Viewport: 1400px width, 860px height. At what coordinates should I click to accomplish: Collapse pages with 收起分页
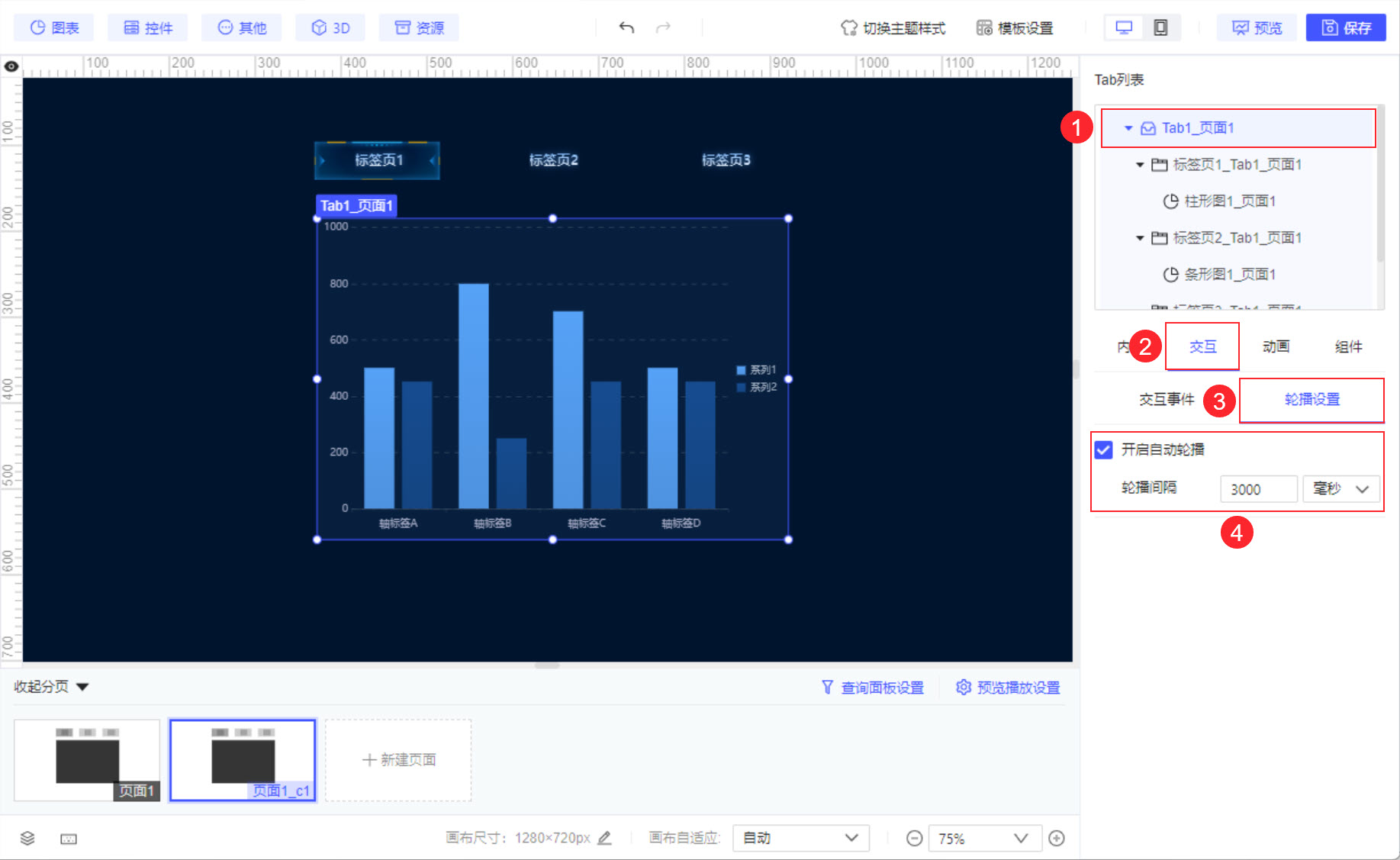pos(51,687)
